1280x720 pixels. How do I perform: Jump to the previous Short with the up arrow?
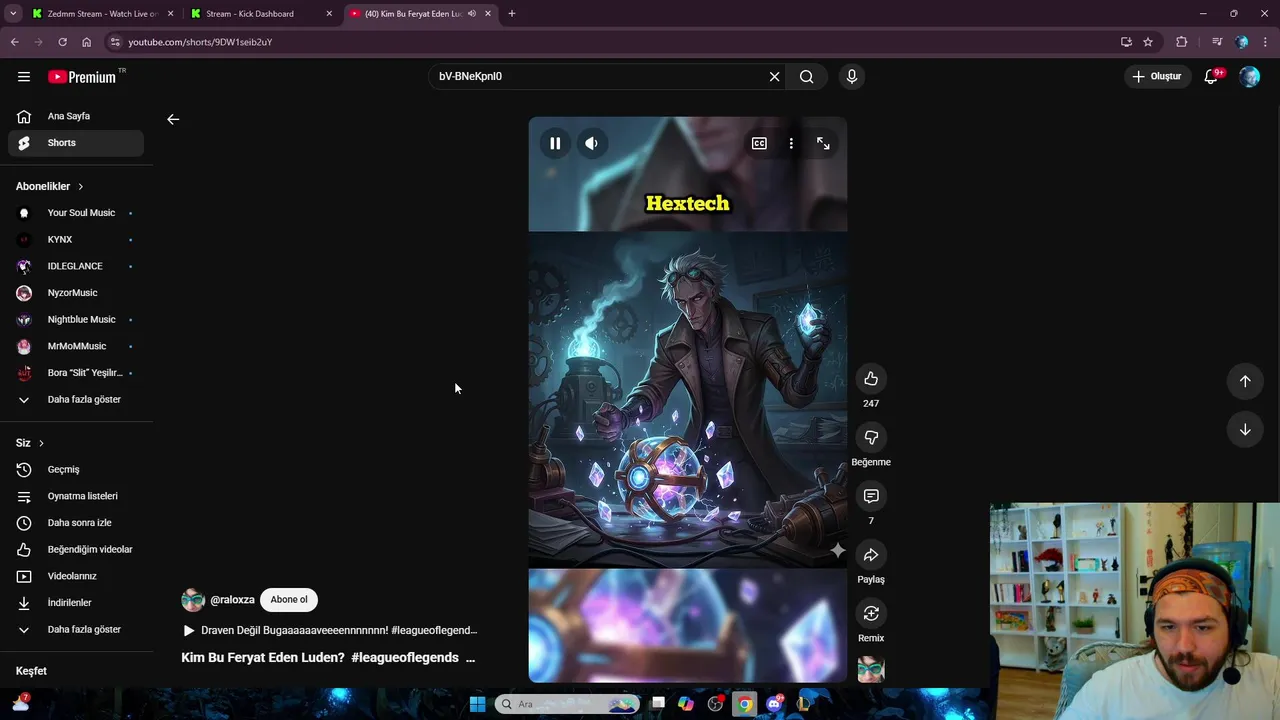point(1245,381)
